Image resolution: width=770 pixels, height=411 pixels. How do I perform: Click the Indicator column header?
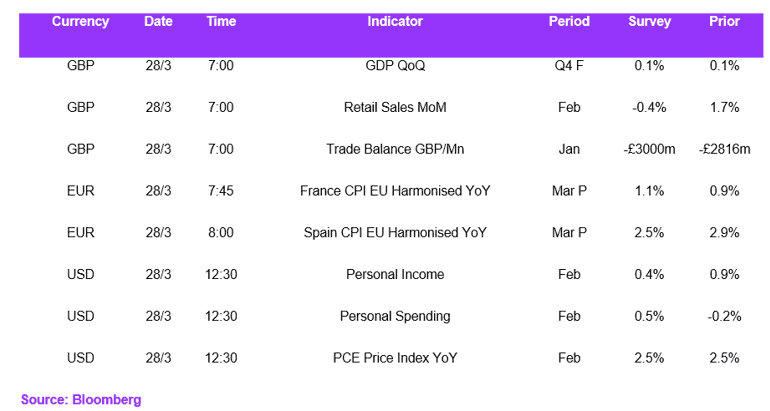pos(395,22)
